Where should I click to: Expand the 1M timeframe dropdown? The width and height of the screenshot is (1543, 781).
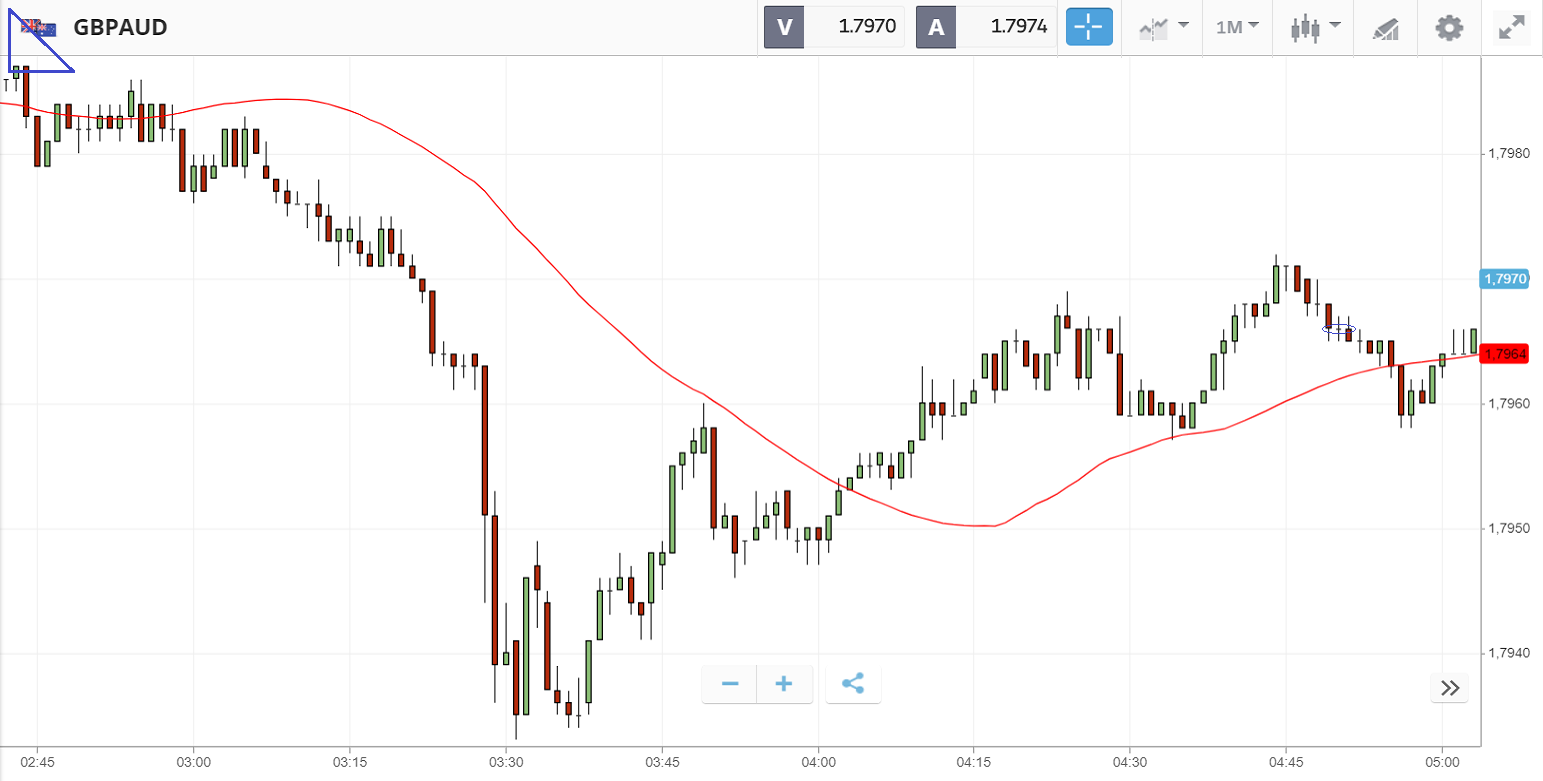pyautogui.click(x=1236, y=27)
